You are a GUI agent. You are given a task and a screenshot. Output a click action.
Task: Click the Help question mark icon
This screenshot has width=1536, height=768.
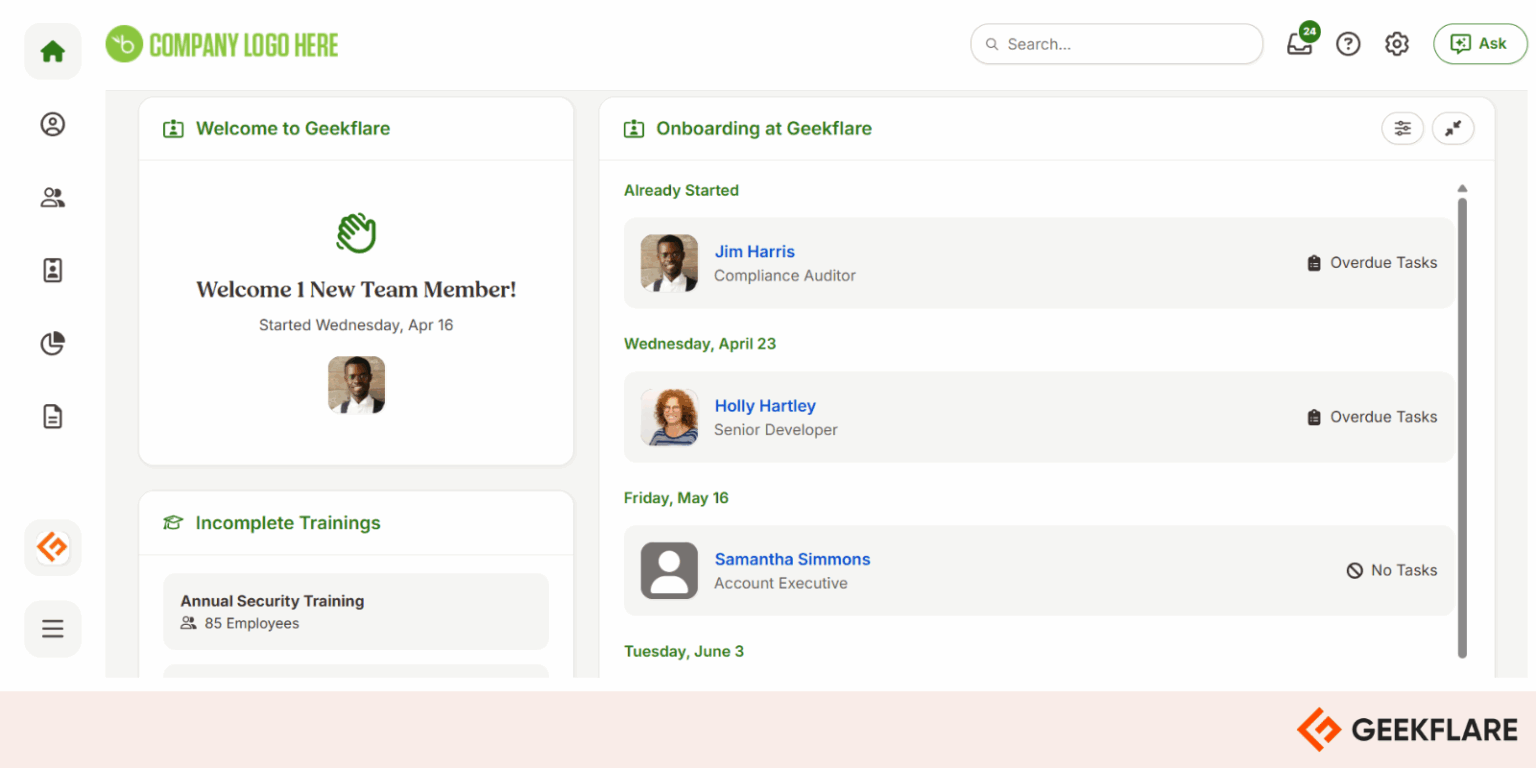tap(1348, 44)
